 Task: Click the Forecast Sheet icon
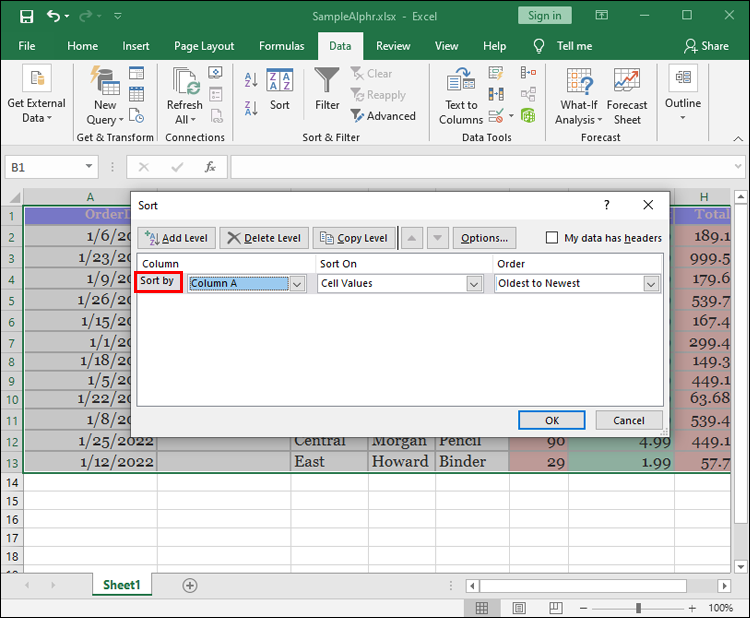click(627, 96)
